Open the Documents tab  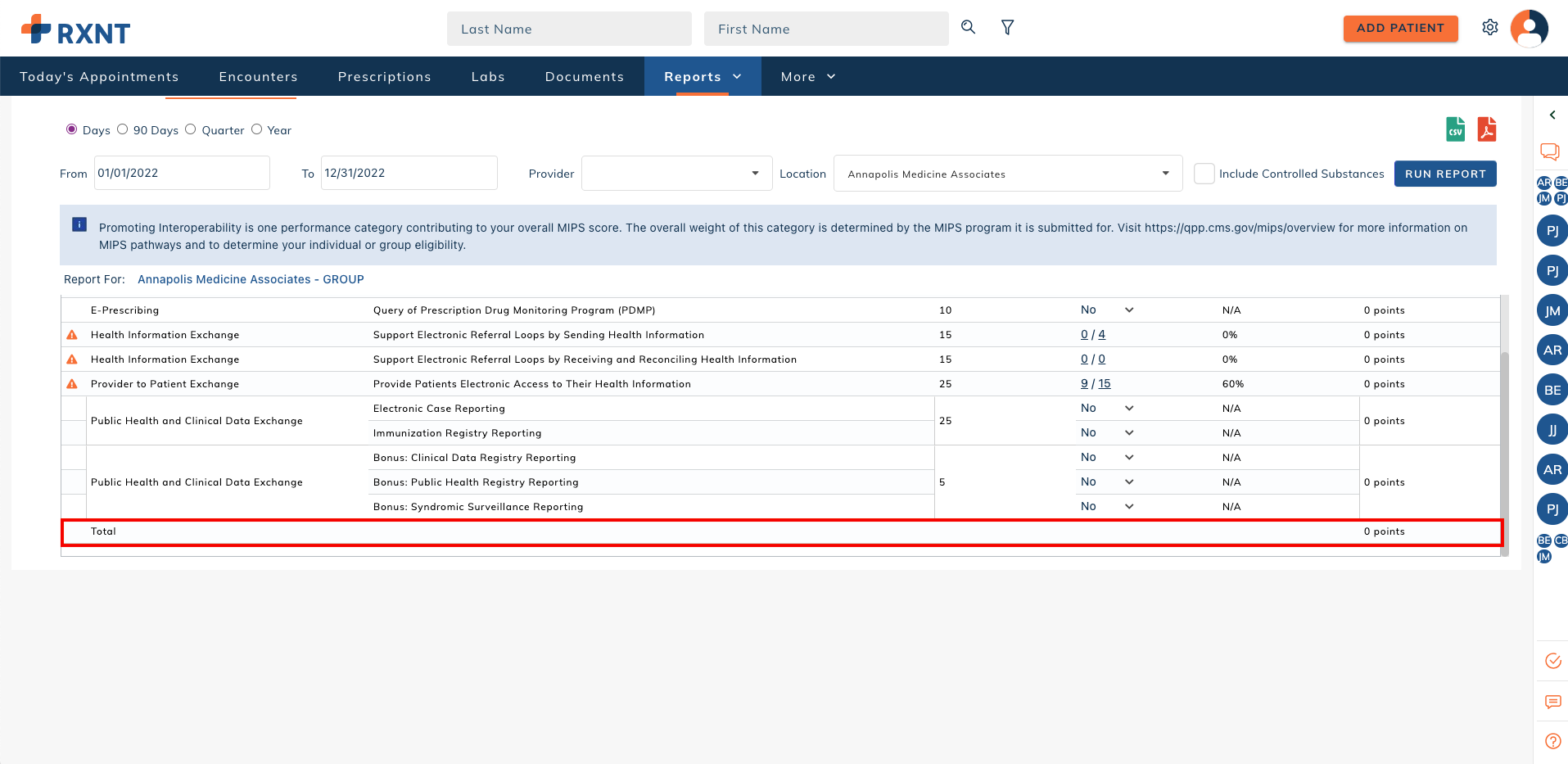(x=585, y=76)
